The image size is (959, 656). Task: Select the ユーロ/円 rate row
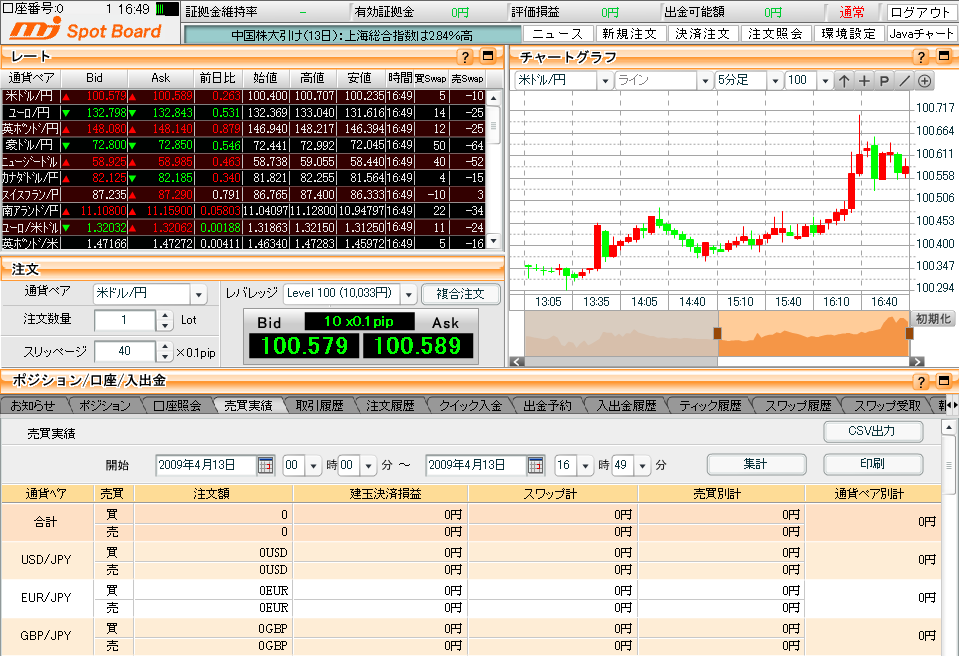(x=244, y=112)
